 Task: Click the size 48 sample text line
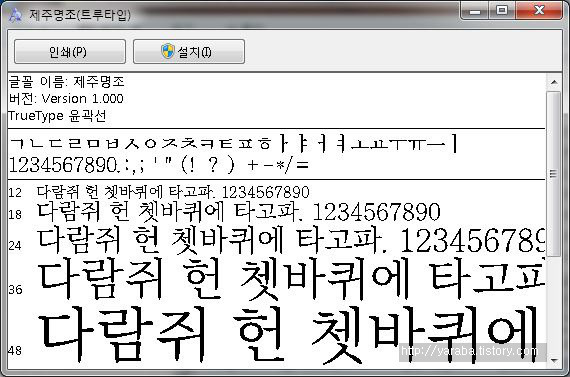click(x=287, y=335)
